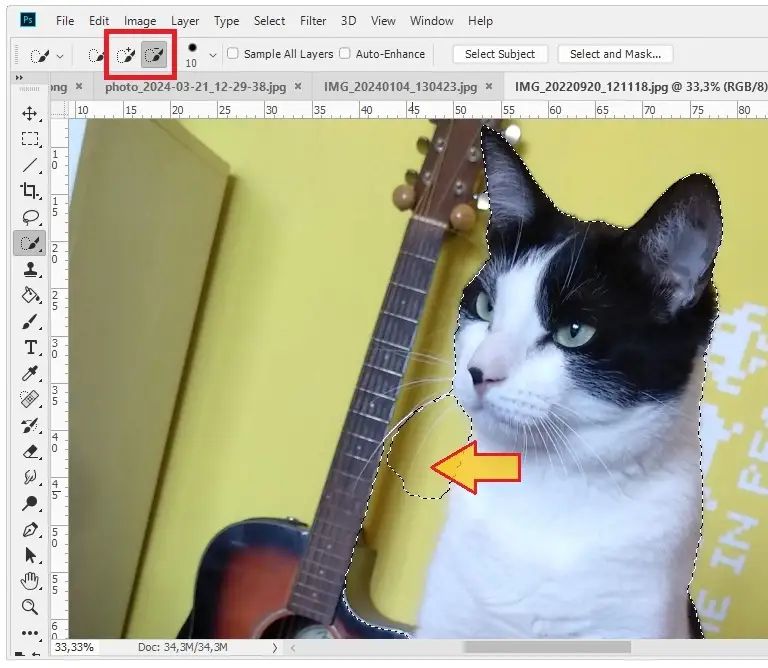Select the Quick Selection tool in toolbox
The width and height of the screenshot is (768, 668).
(x=30, y=243)
